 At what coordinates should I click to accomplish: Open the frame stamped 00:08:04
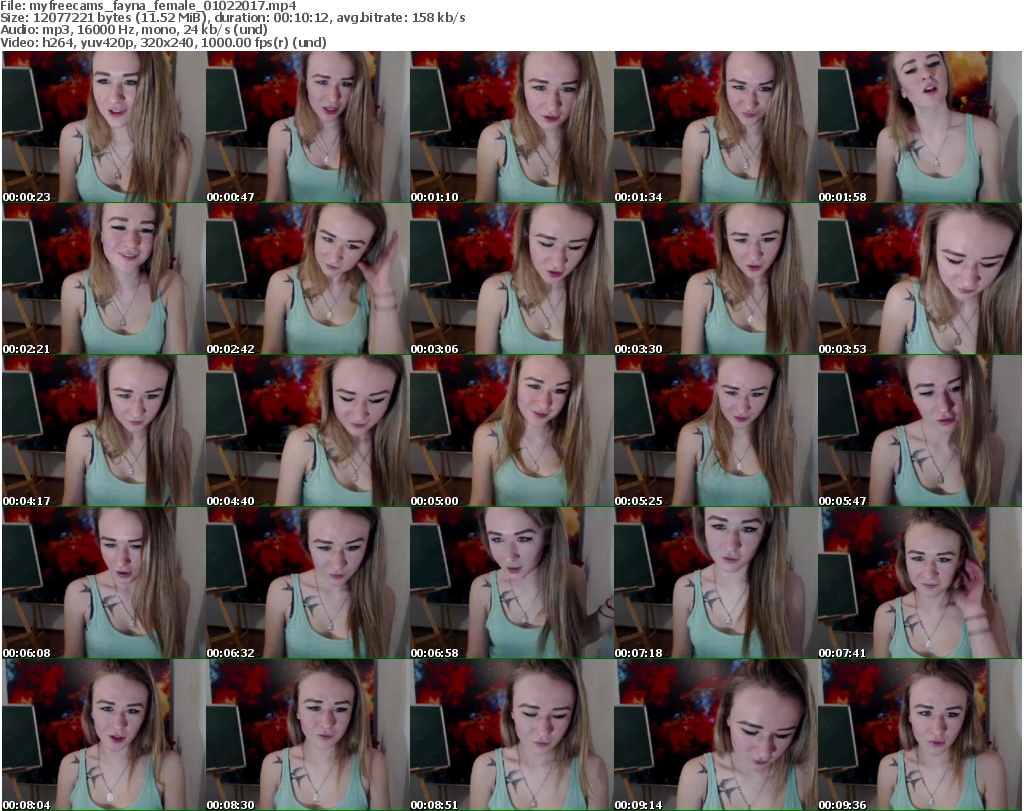click(104, 735)
